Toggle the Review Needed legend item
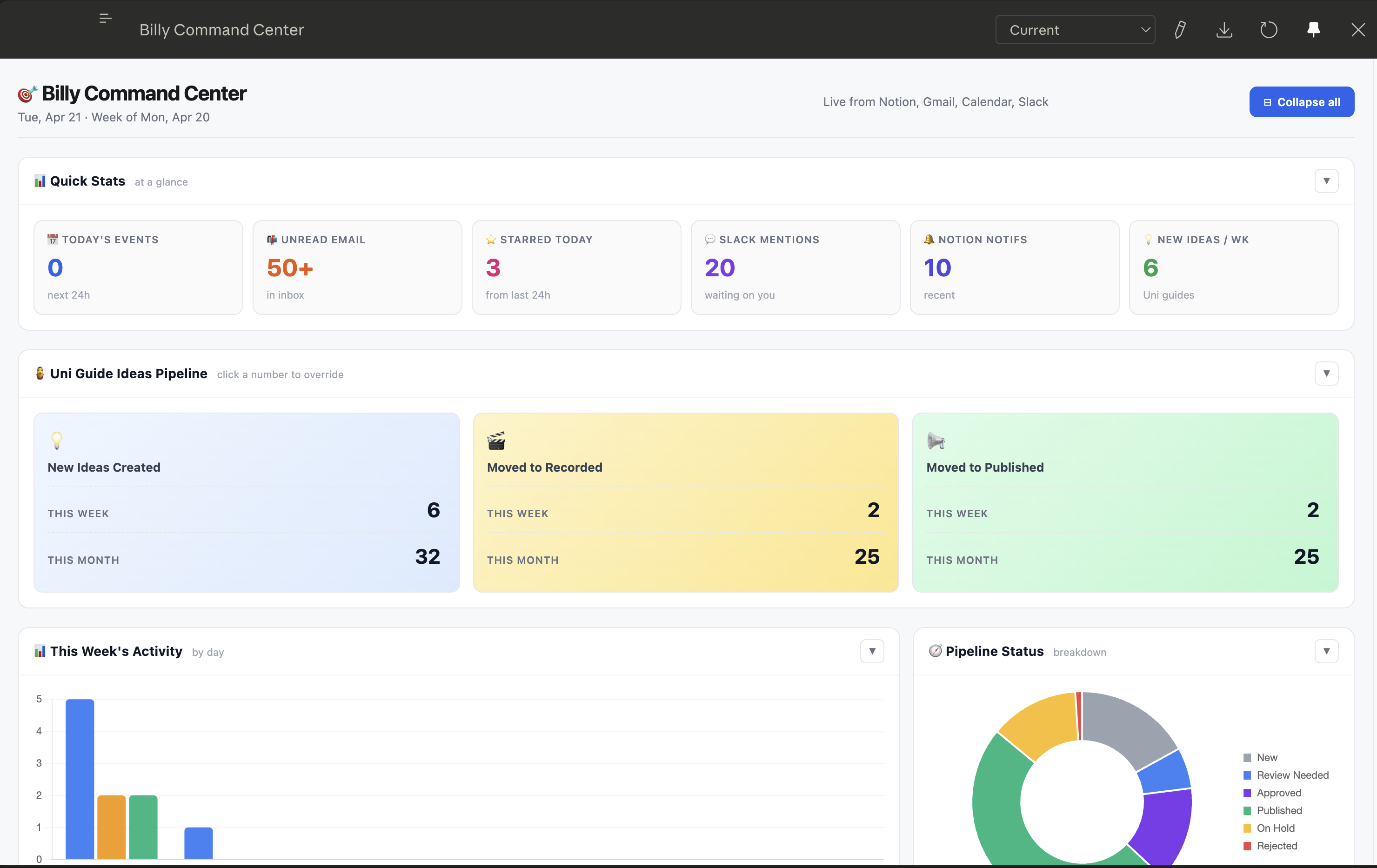The image size is (1377, 868). point(1286,775)
